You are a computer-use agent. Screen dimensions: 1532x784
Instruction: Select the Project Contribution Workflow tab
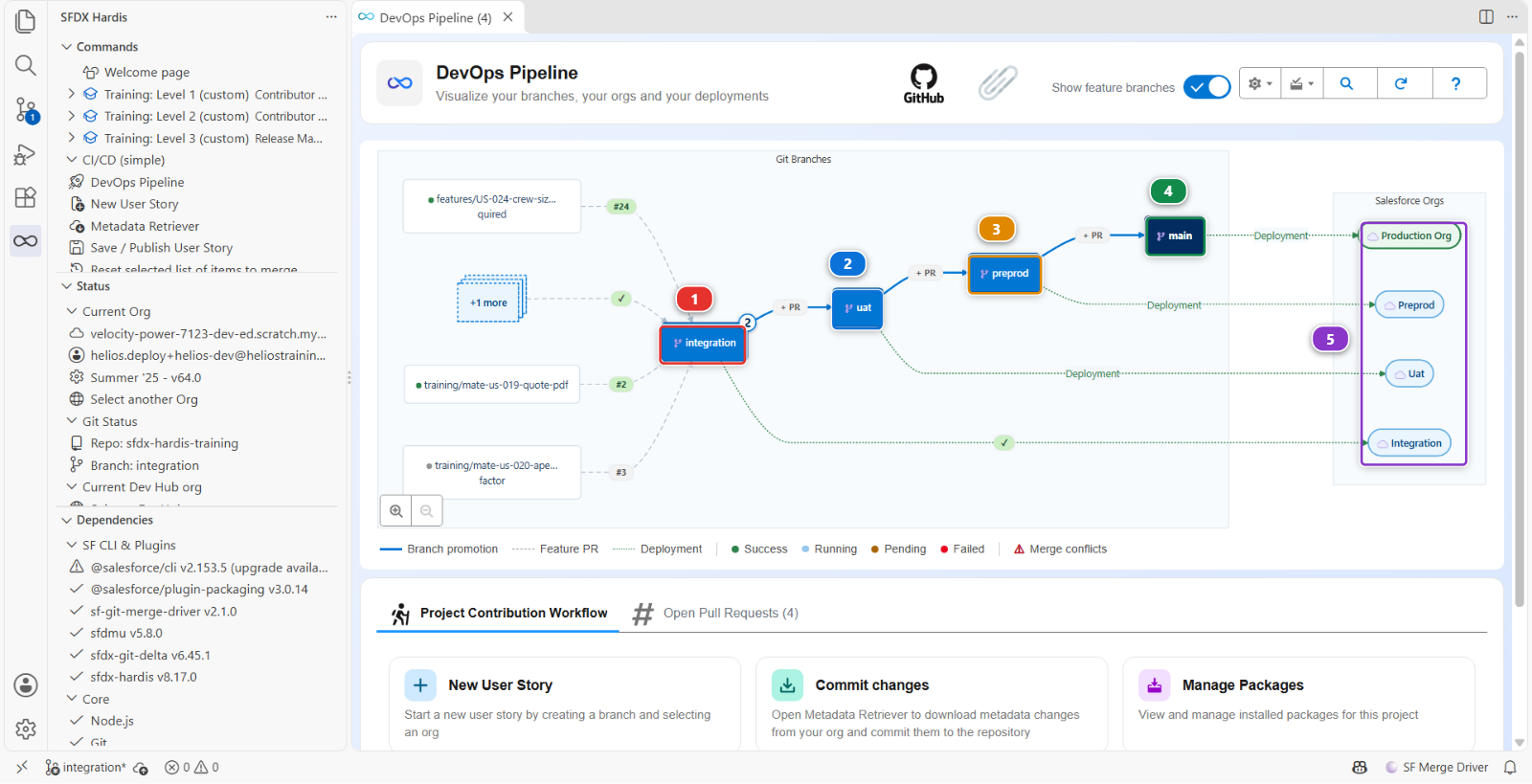500,613
